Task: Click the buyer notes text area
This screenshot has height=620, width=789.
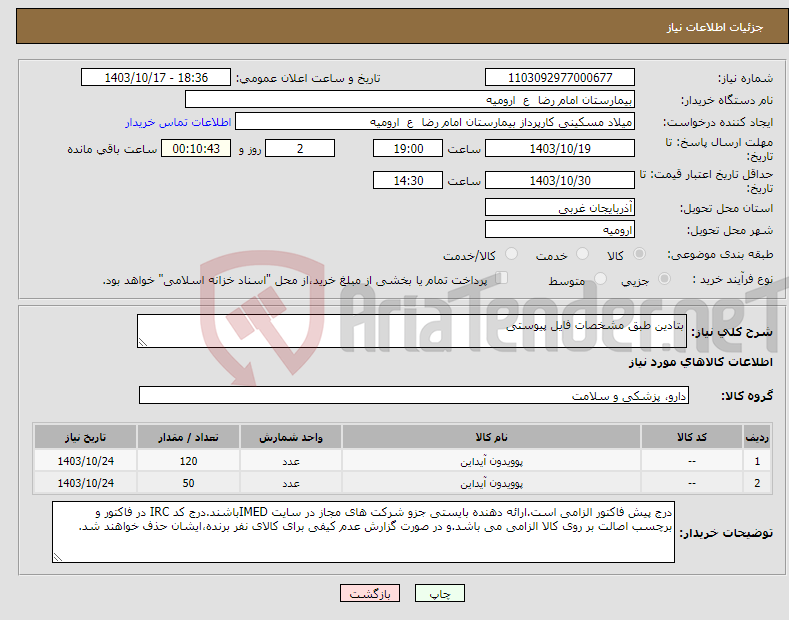Action: click(363, 532)
